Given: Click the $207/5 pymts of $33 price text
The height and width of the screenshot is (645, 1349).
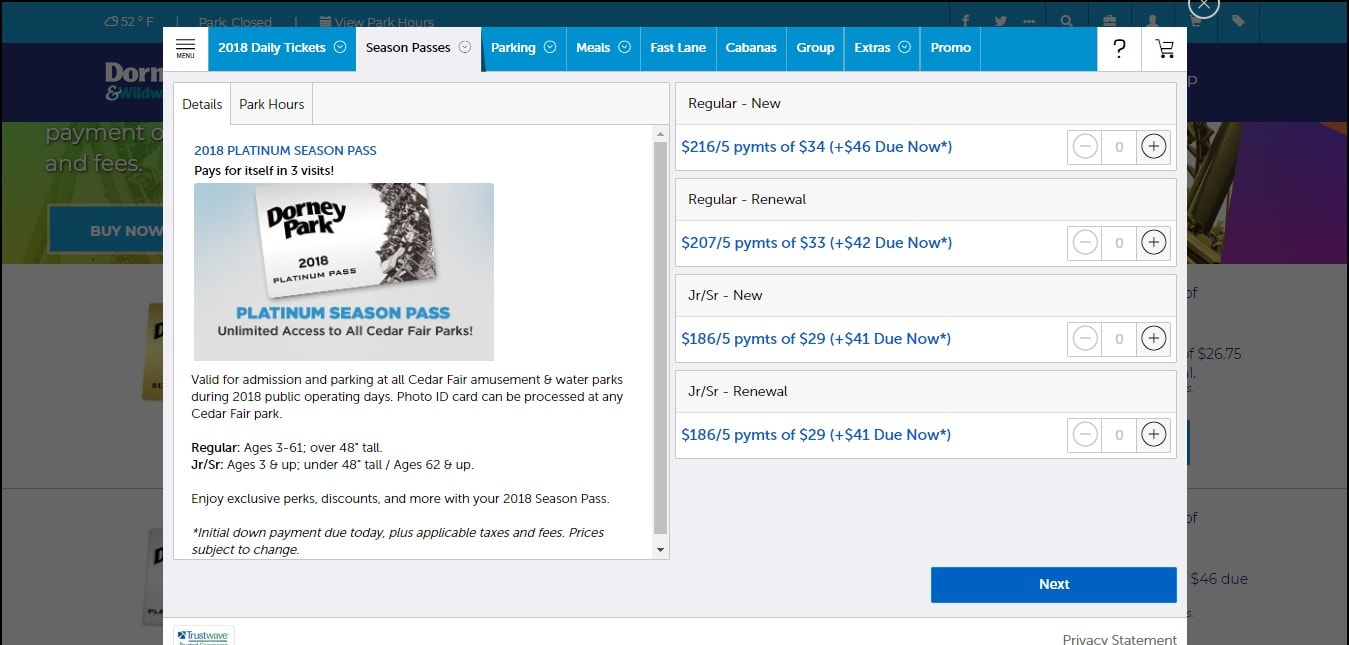Looking at the screenshot, I should click(x=816, y=243).
